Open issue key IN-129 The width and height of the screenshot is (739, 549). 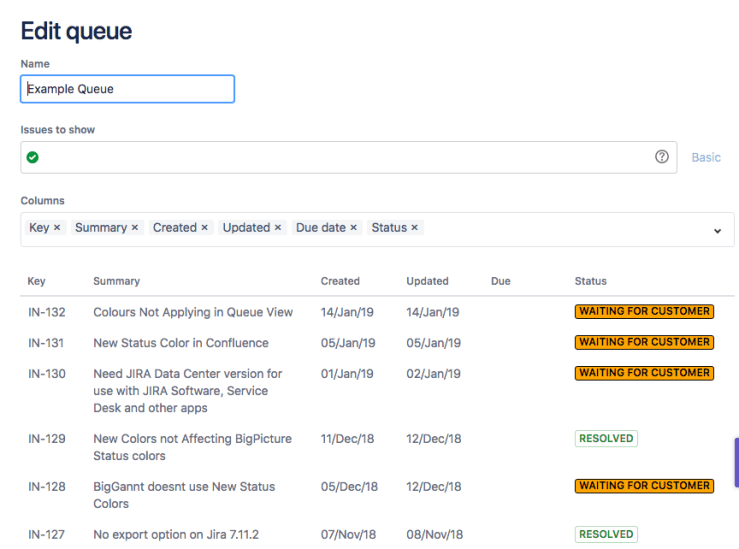click(x=46, y=439)
